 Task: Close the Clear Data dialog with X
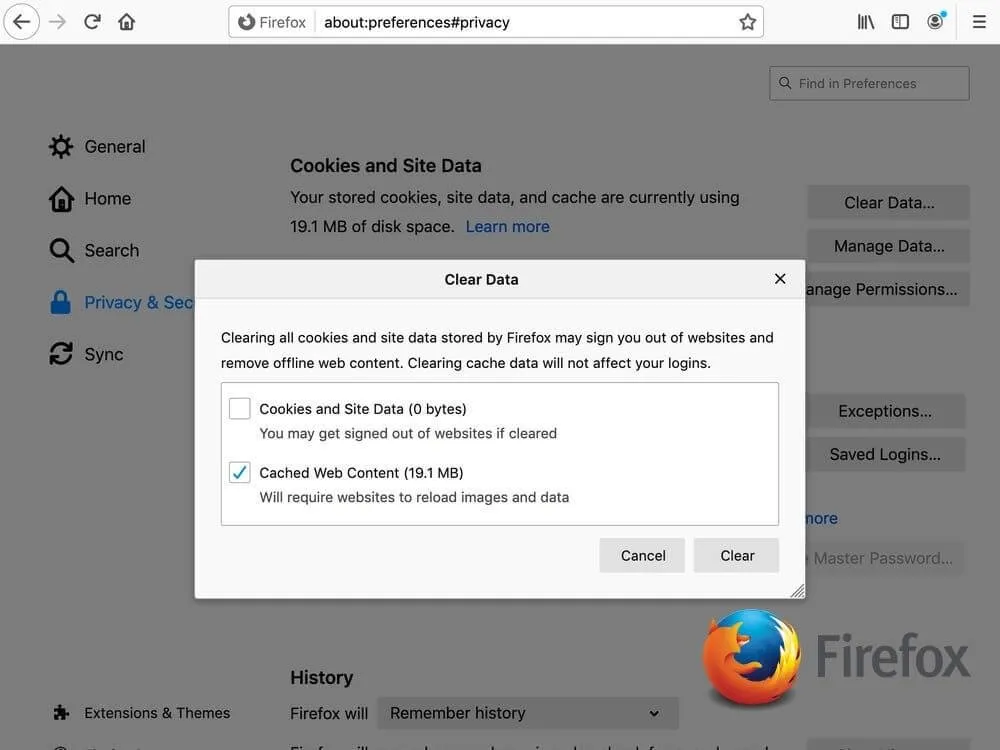pos(780,279)
